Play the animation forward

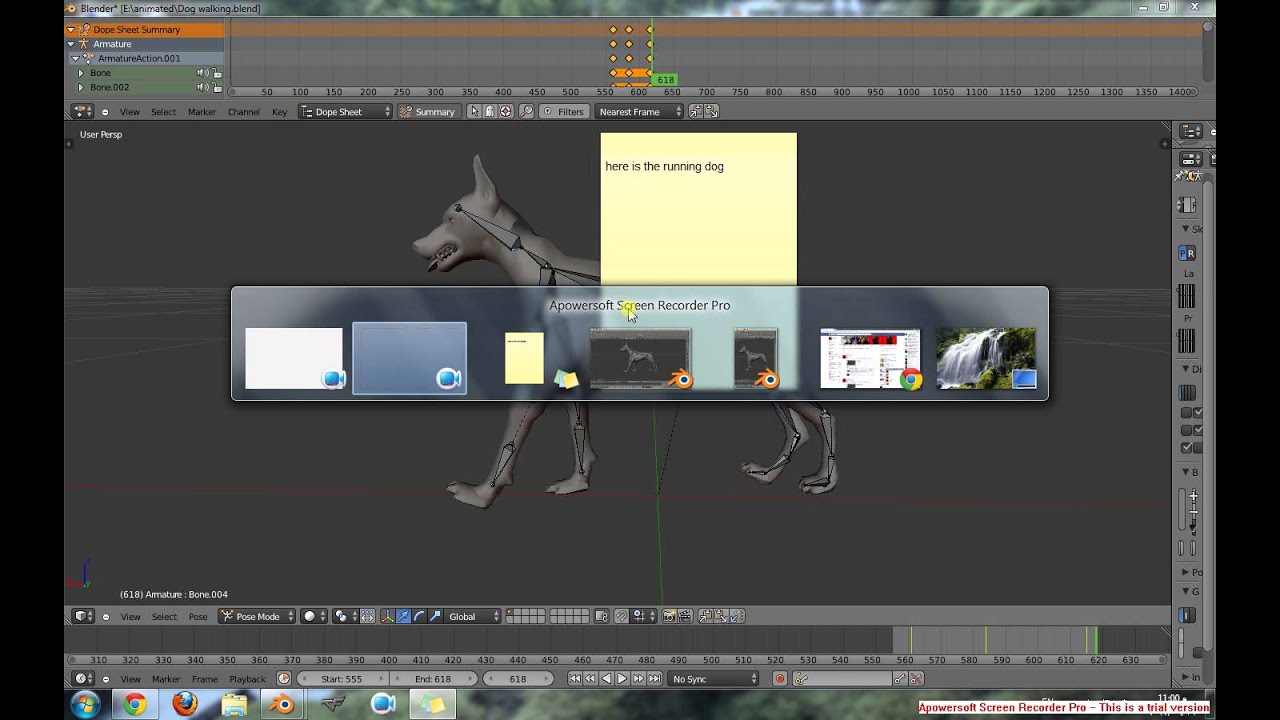622,679
